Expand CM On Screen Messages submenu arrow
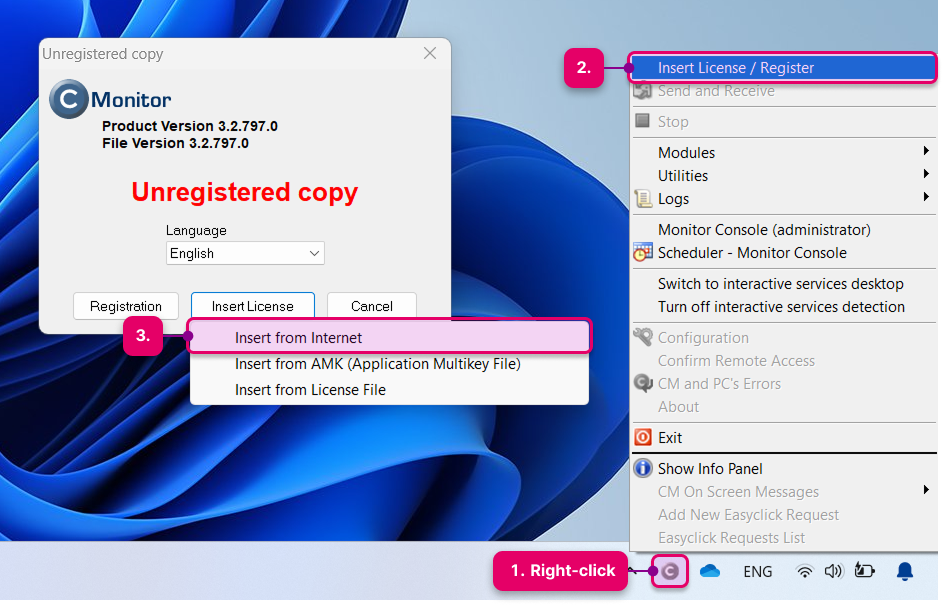This screenshot has width=942, height=605. coord(926,490)
